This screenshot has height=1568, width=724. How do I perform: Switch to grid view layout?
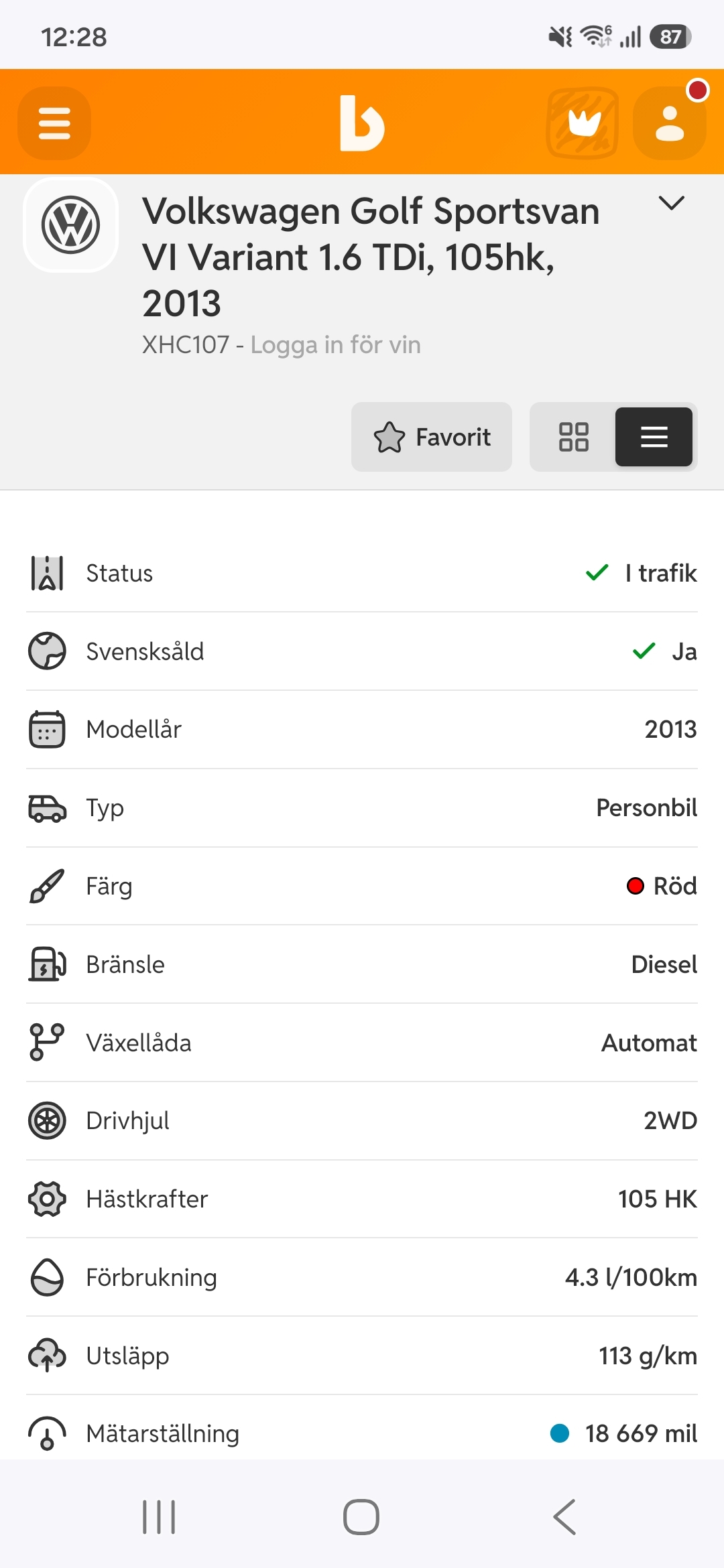point(574,437)
